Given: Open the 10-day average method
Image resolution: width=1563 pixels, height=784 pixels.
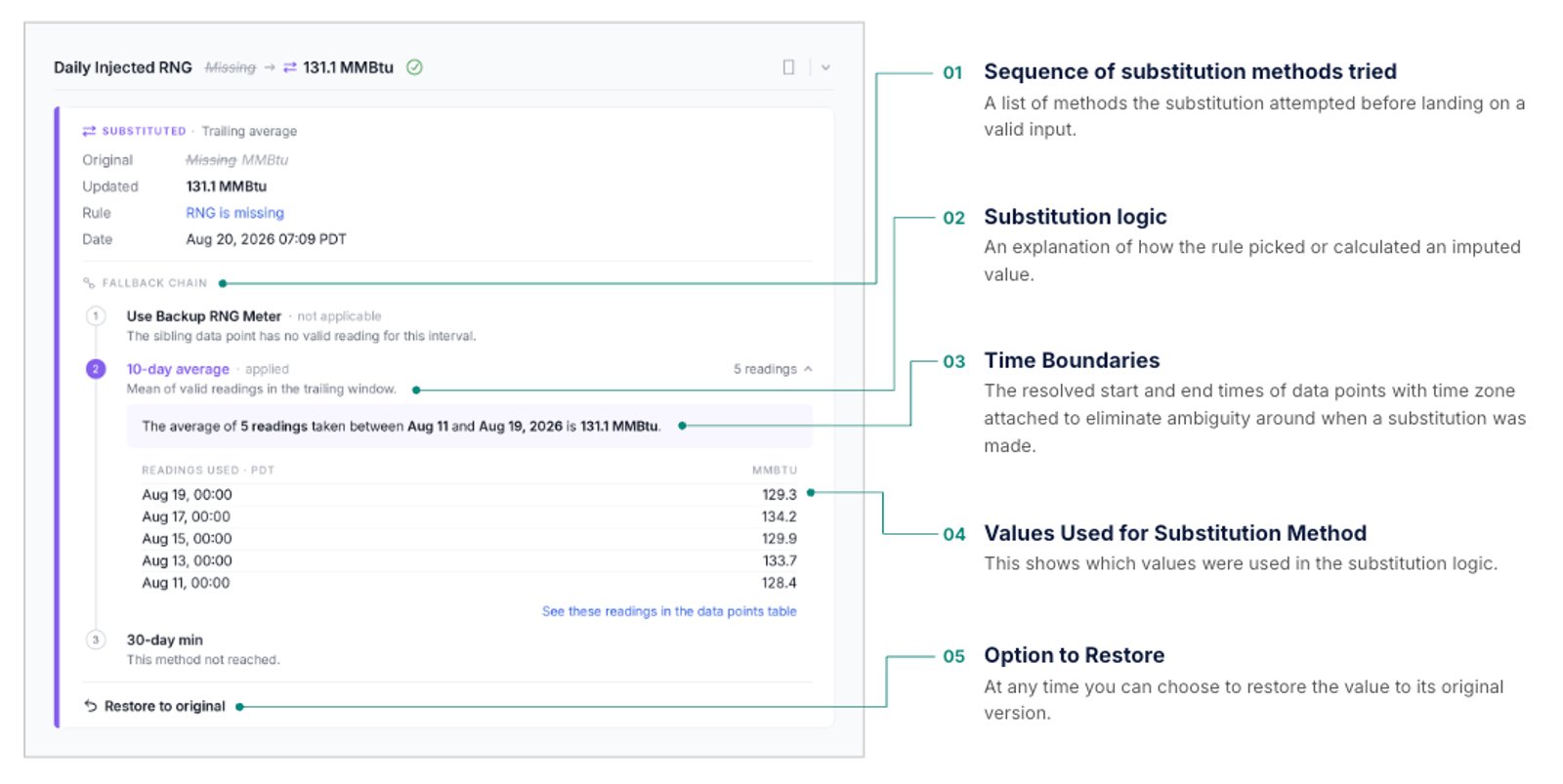Looking at the screenshot, I should point(178,369).
